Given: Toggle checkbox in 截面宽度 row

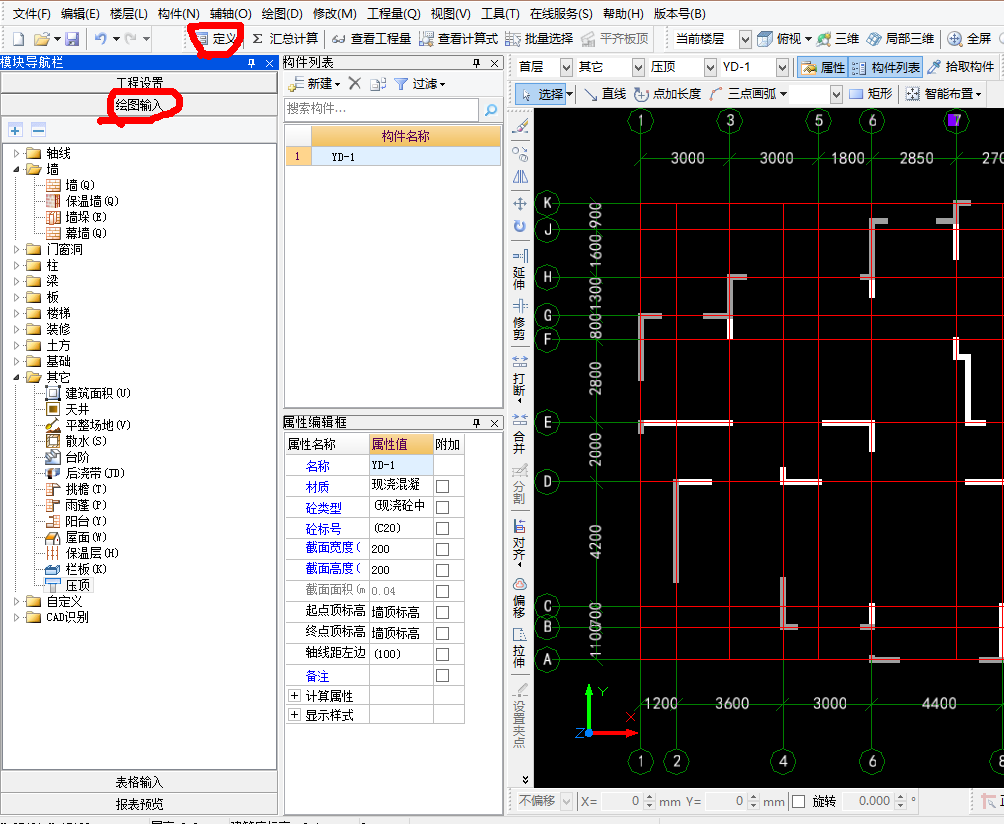Looking at the screenshot, I should tap(442, 549).
